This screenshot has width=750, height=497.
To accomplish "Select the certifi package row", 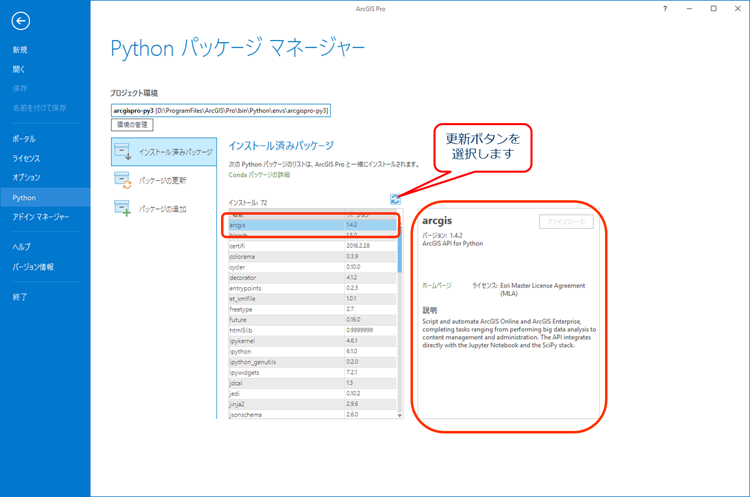I will [313, 246].
